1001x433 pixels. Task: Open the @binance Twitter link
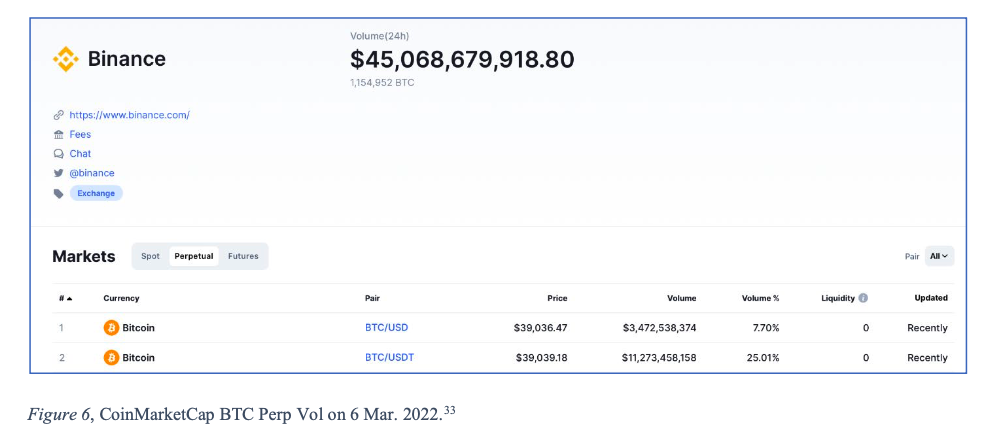pos(92,173)
